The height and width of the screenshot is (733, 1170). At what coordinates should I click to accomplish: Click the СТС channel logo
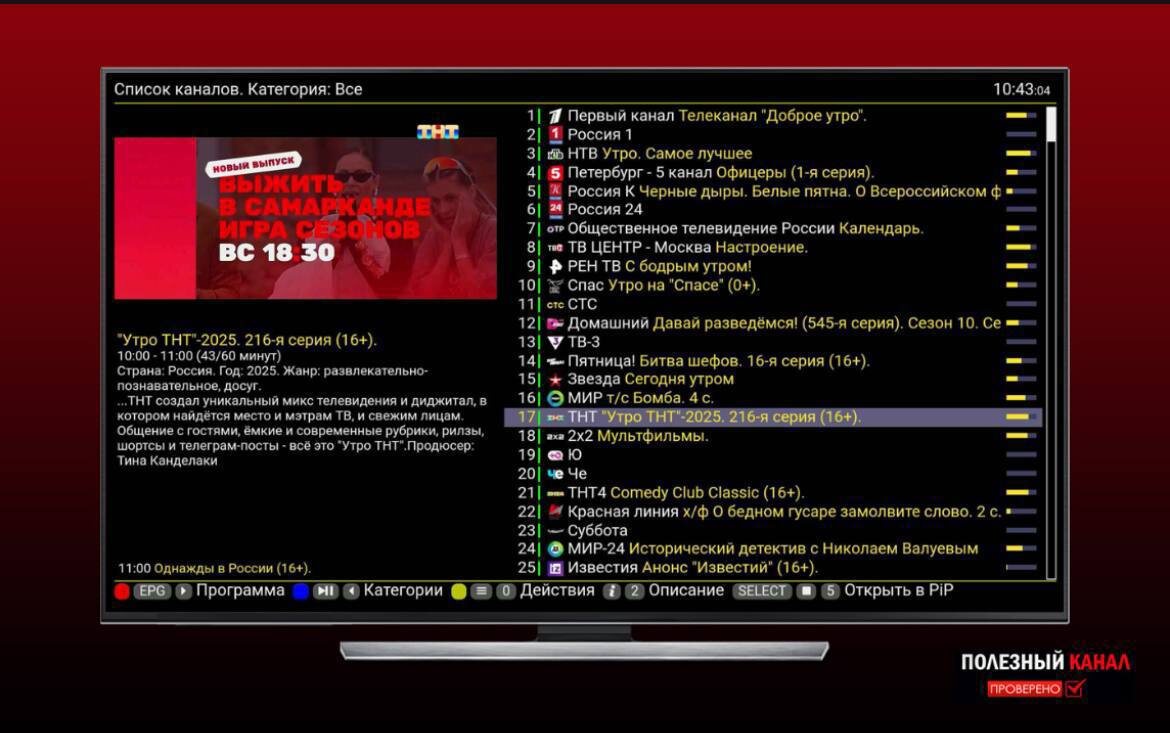(x=555, y=305)
